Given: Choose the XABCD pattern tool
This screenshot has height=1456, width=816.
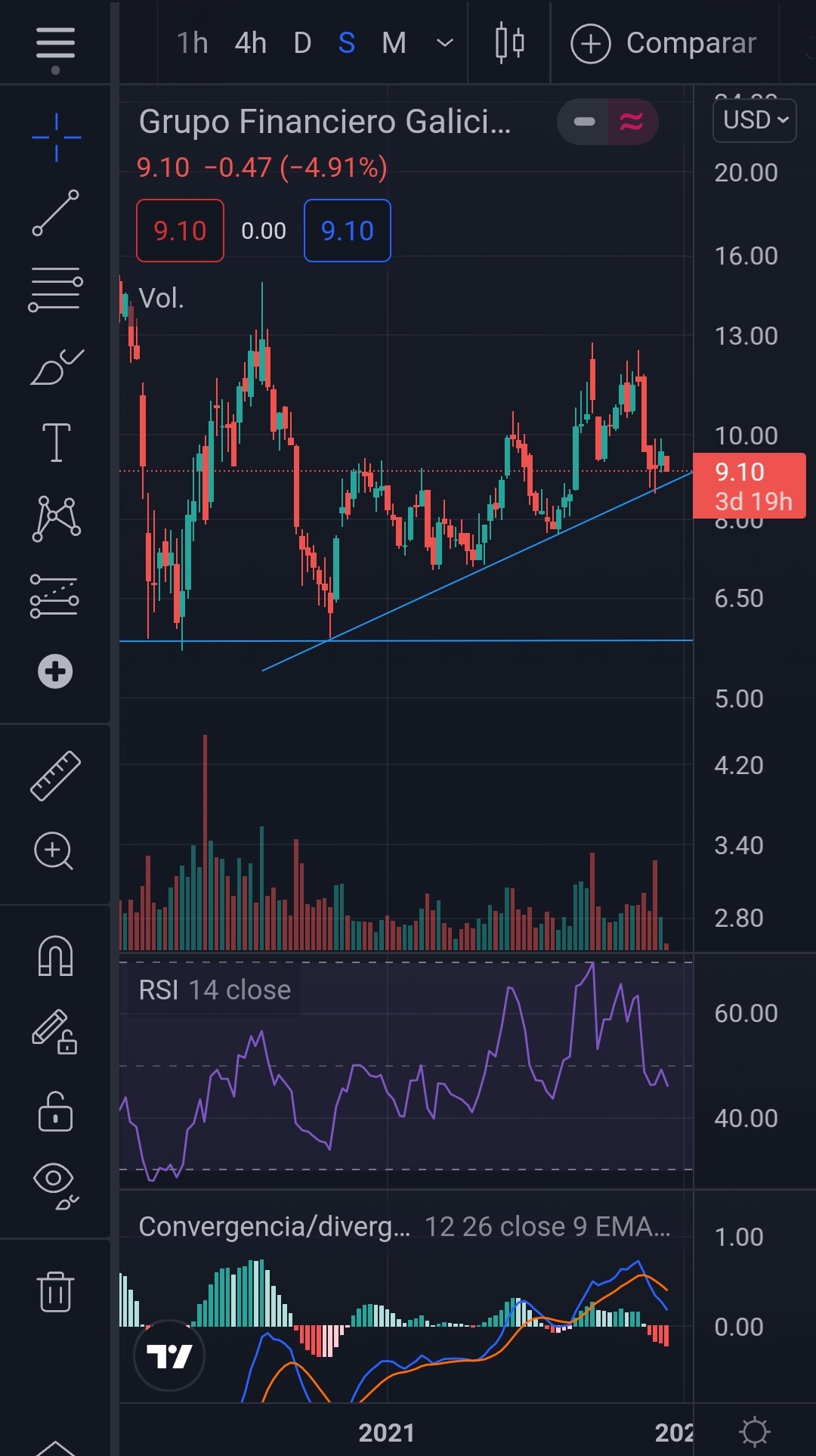Looking at the screenshot, I should [56, 519].
